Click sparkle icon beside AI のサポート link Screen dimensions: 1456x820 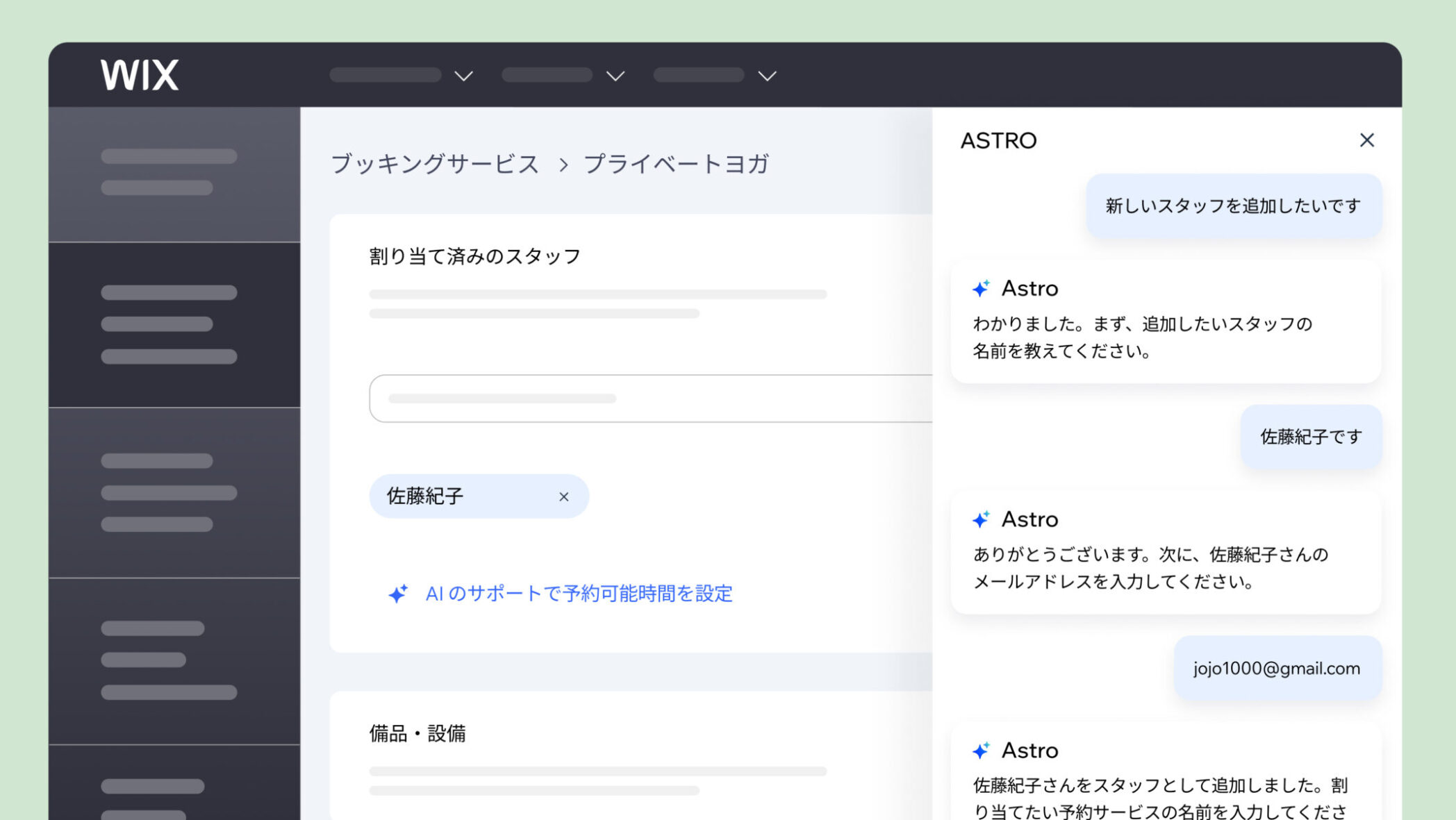398,593
